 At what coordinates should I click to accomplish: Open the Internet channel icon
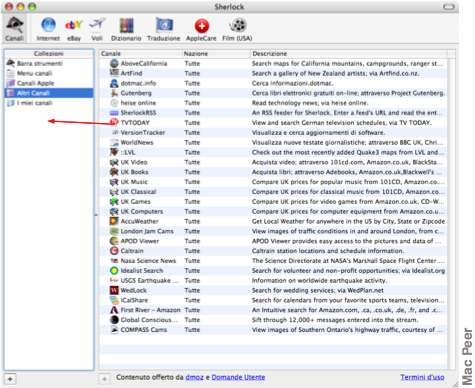tap(48, 28)
